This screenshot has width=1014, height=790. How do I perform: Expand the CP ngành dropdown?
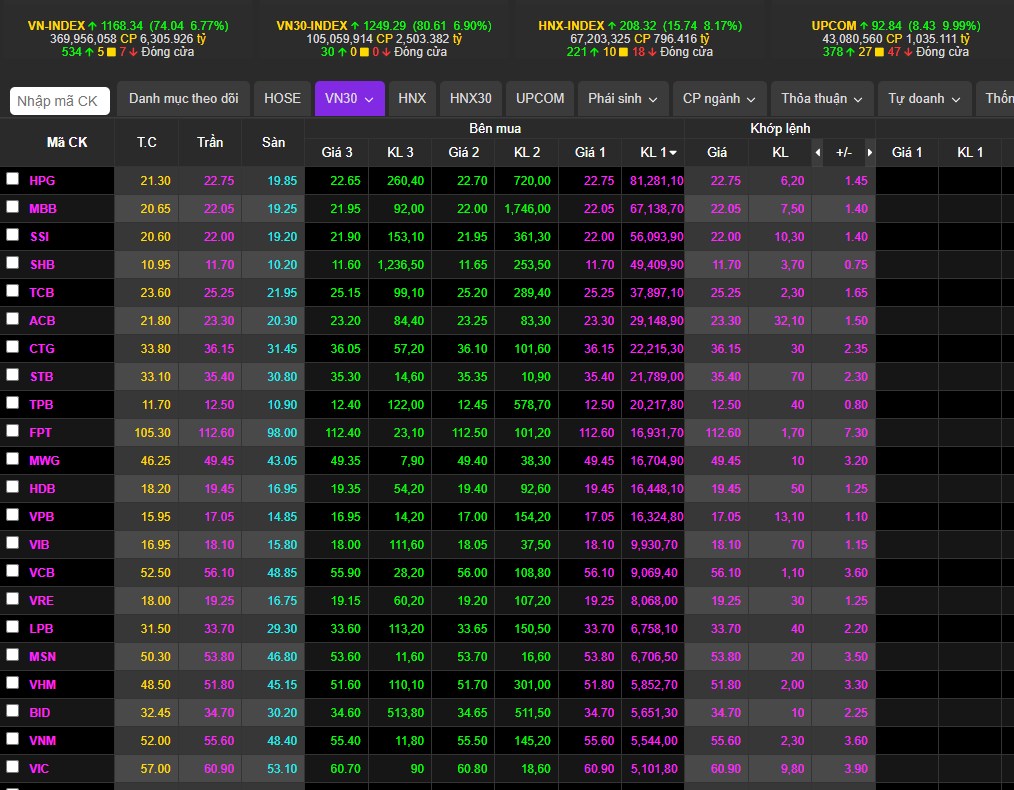(719, 98)
